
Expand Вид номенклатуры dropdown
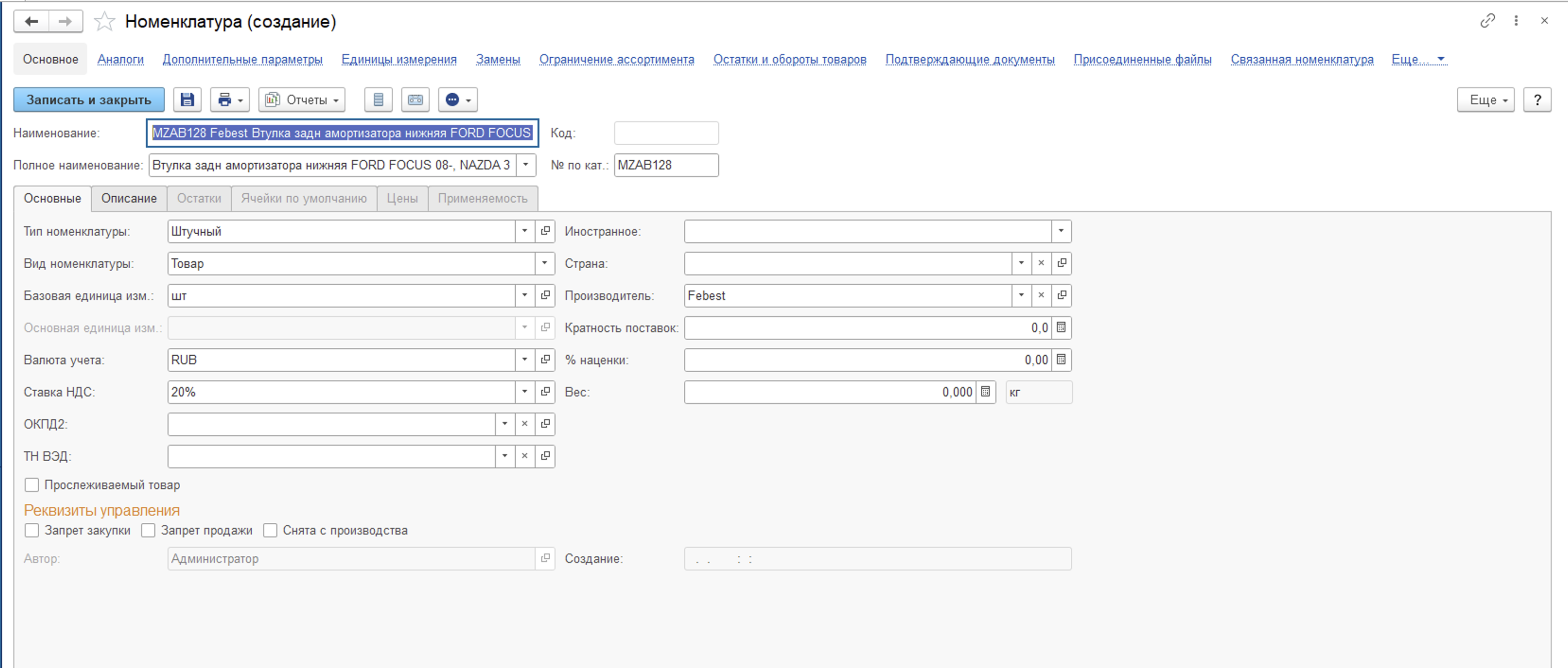click(x=544, y=264)
